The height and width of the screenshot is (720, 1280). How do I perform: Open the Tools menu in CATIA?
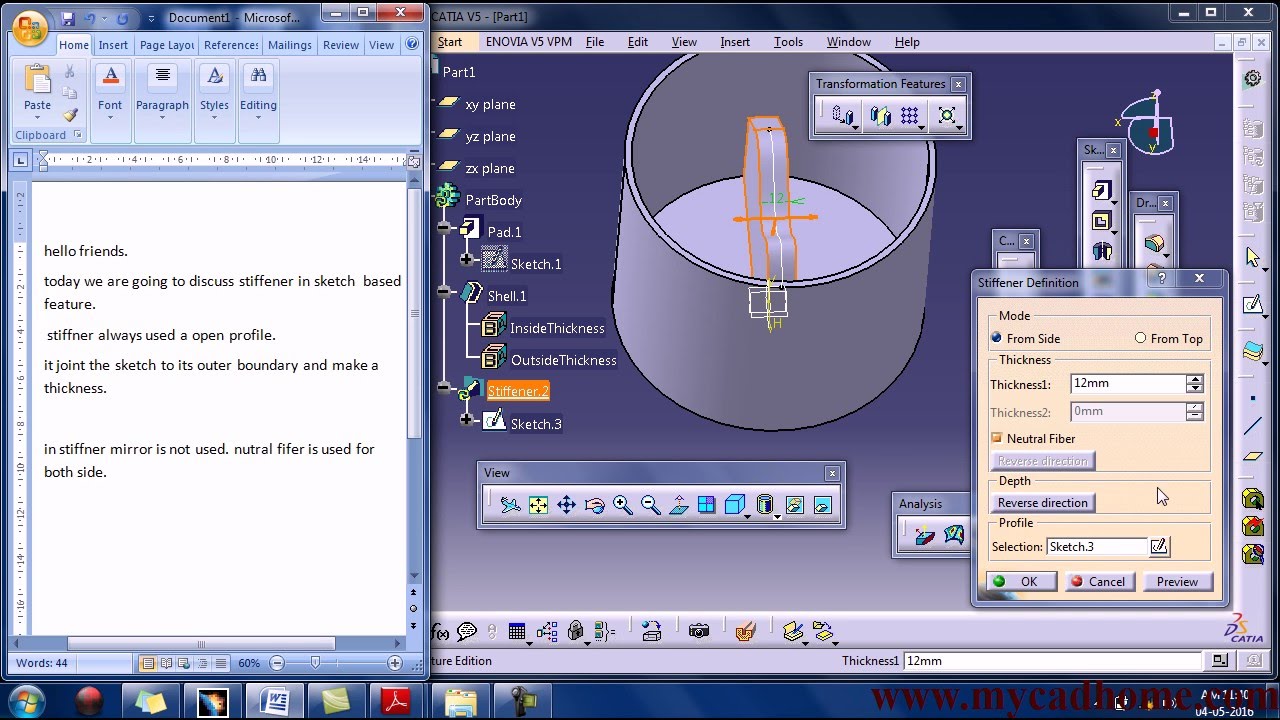(788, 42)
